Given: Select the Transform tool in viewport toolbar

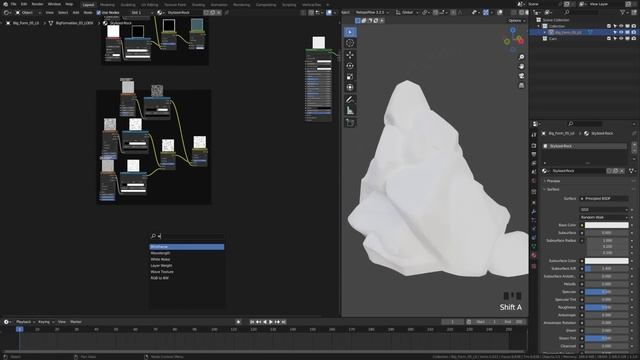Looking at the screenshot, I should (350, 87).
